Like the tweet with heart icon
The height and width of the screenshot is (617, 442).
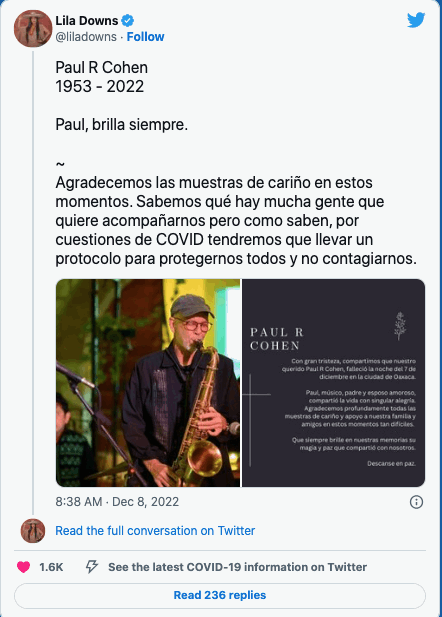(24, 567)
